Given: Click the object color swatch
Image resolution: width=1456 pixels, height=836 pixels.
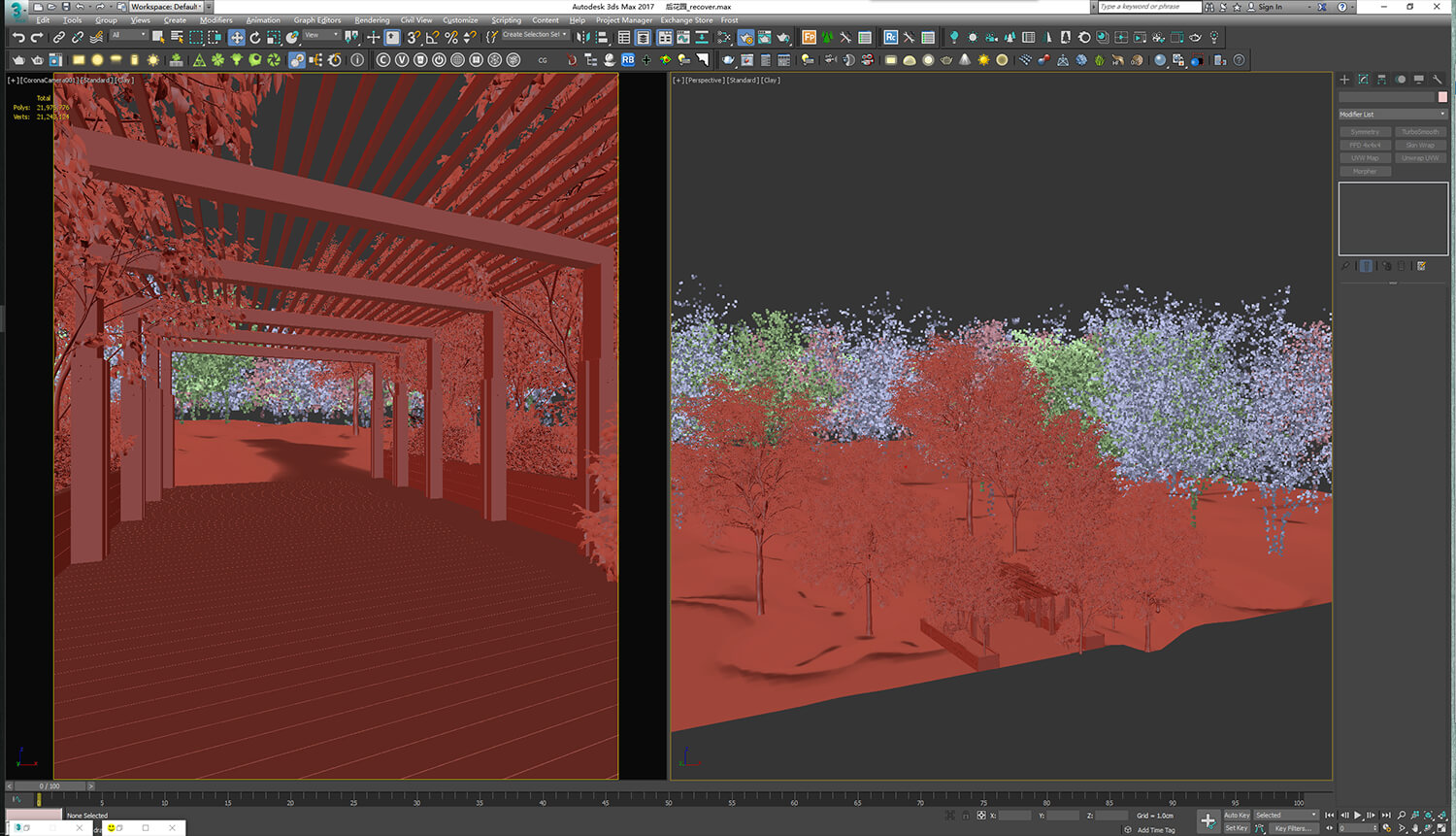Looking at the screenshot, I should (x=1442, y=97).
